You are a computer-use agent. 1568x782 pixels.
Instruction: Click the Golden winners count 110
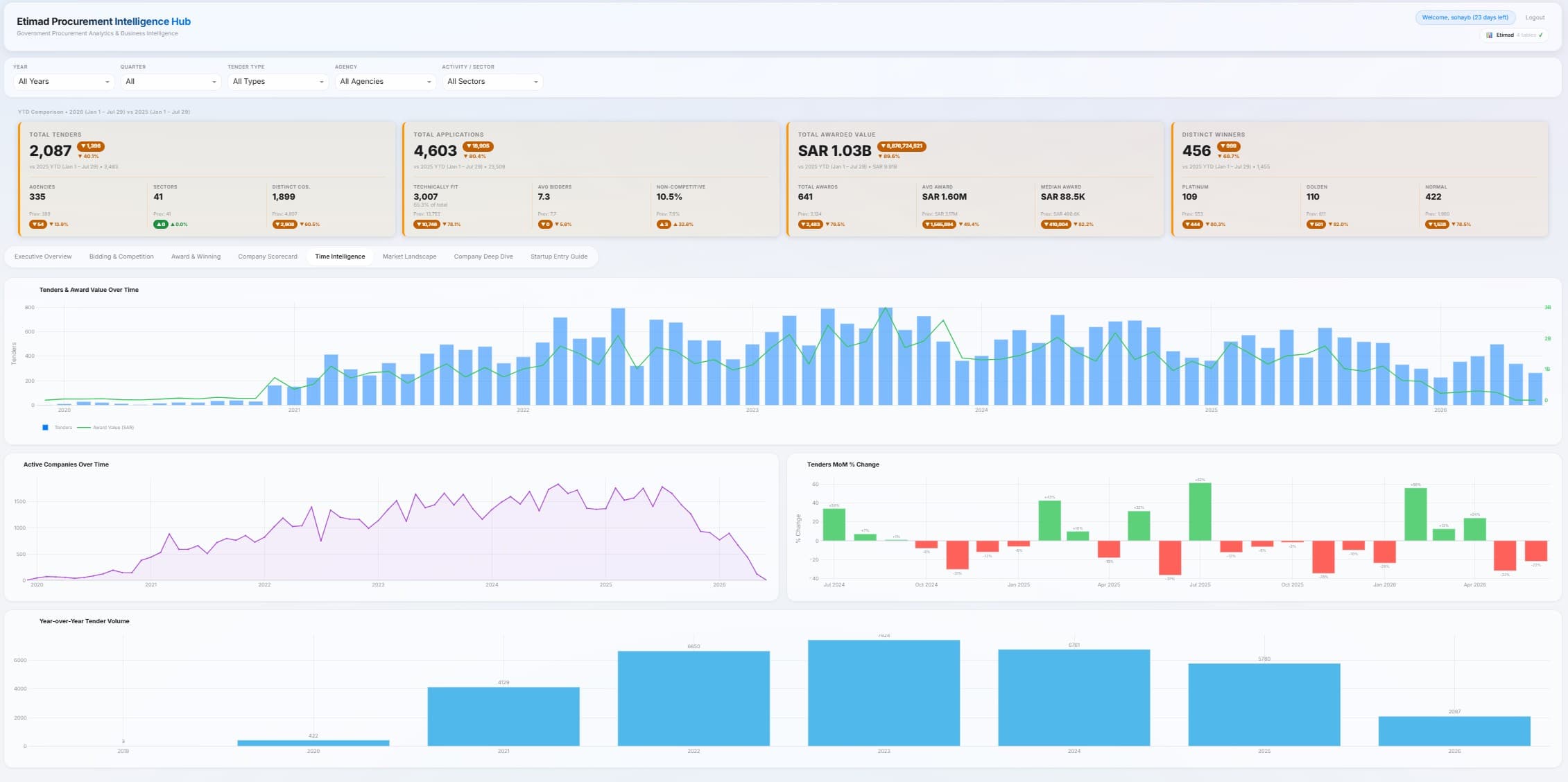[x=1313, y=197]
